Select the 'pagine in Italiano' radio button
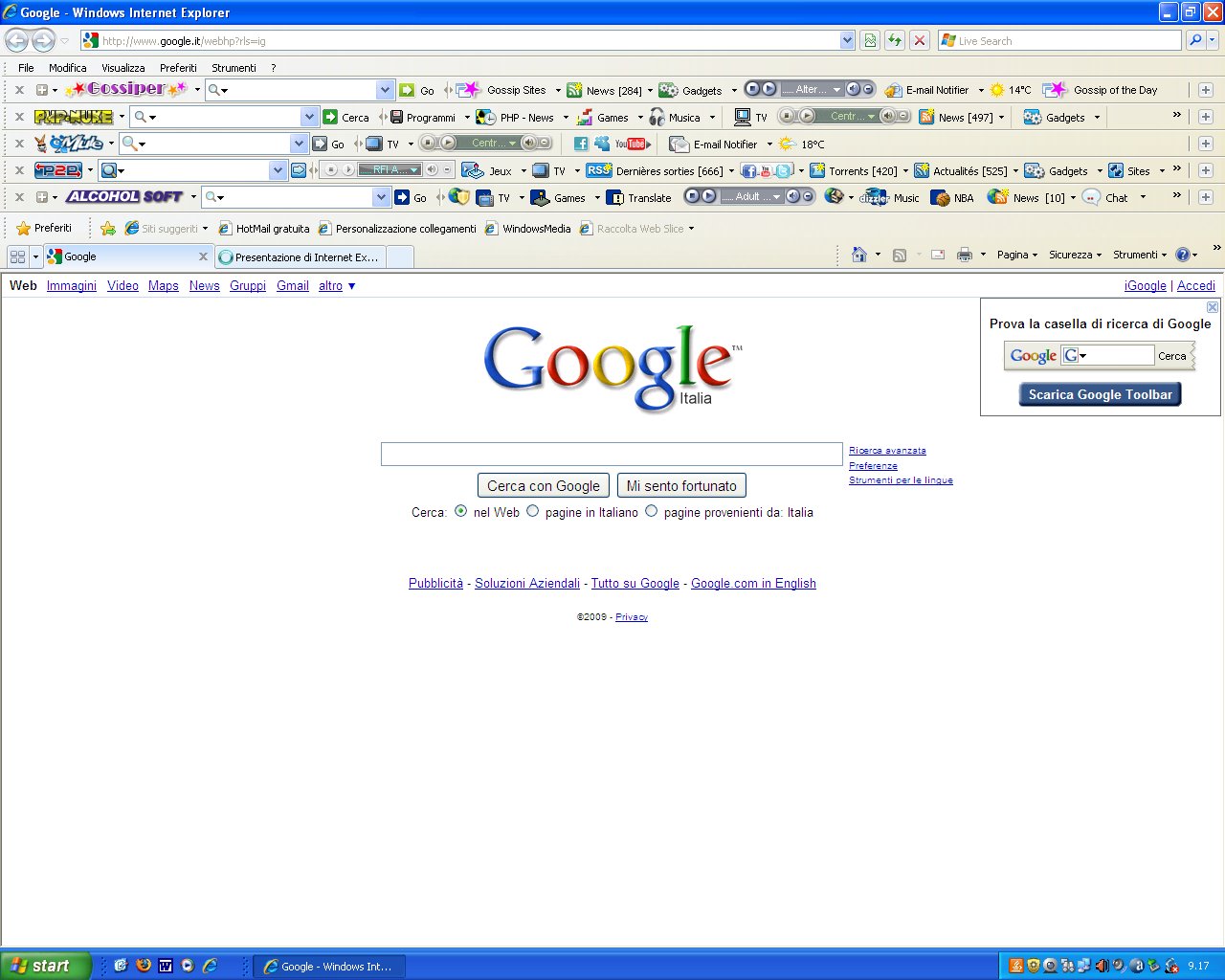 pos(533,511)
